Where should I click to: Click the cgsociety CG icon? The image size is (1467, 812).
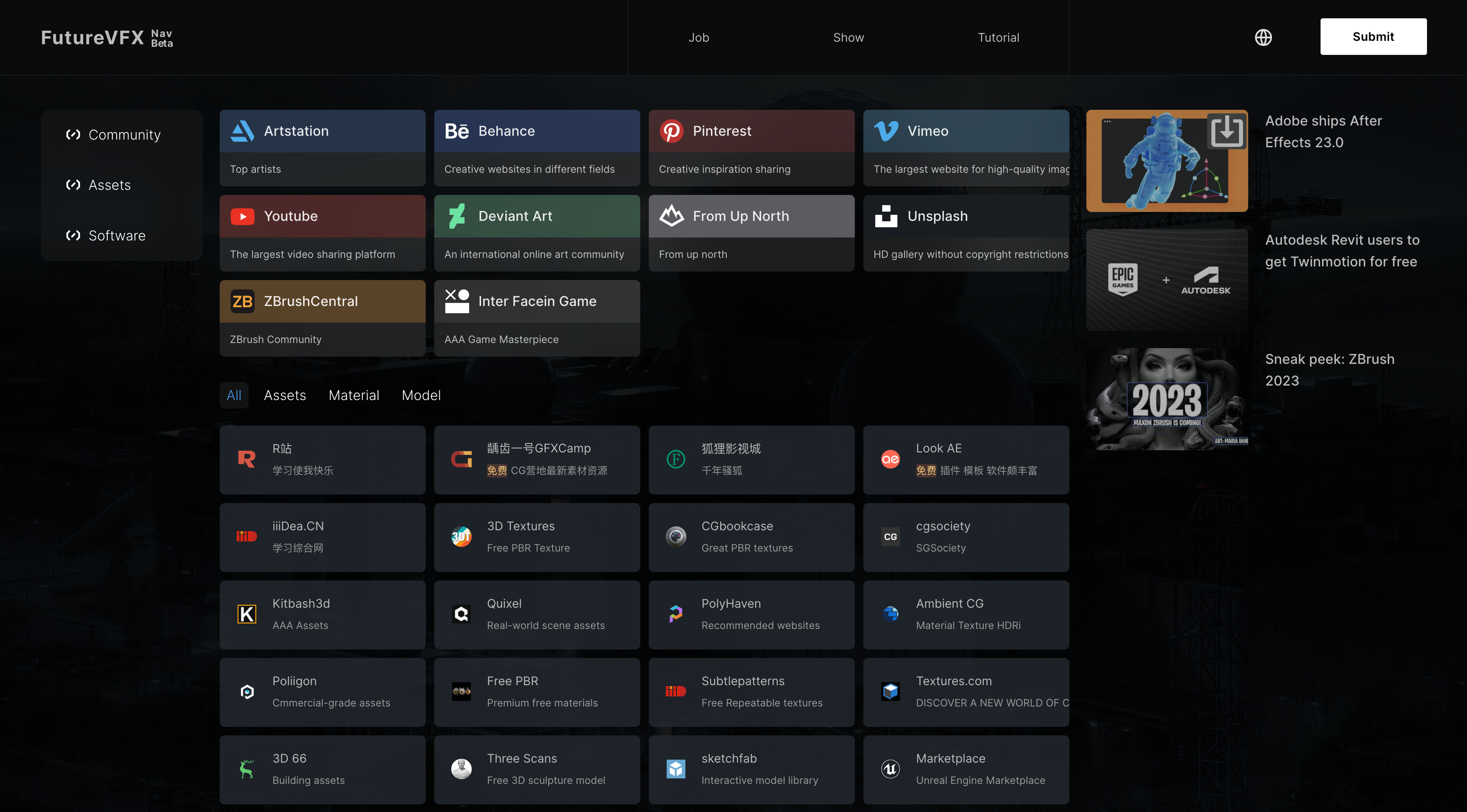(x=891, y=536)
